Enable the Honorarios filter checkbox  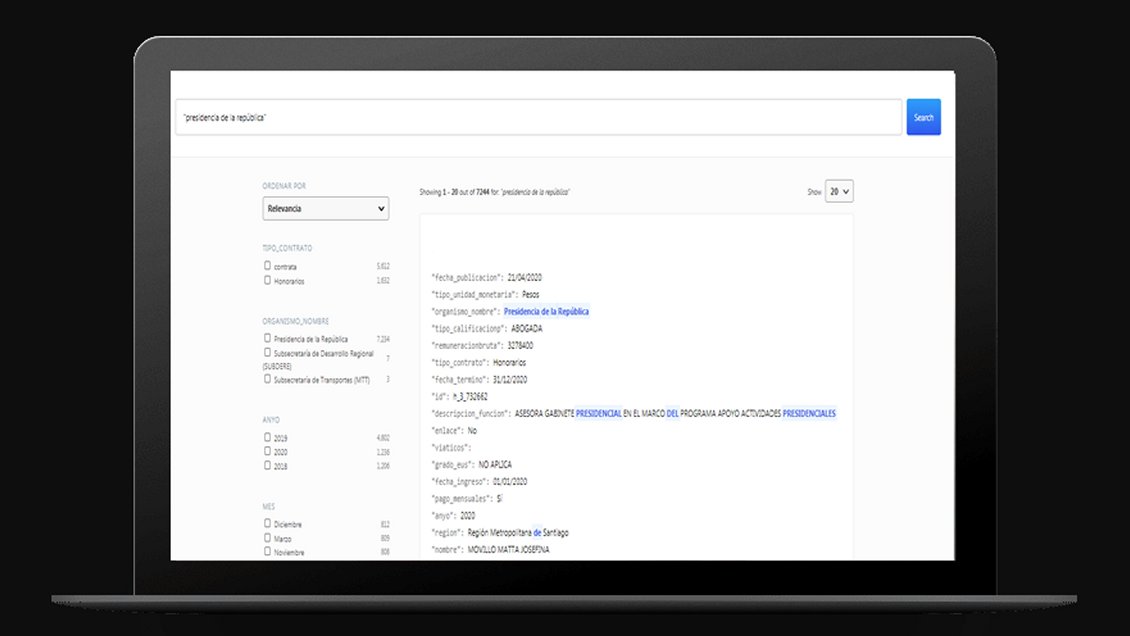point(267,280)
